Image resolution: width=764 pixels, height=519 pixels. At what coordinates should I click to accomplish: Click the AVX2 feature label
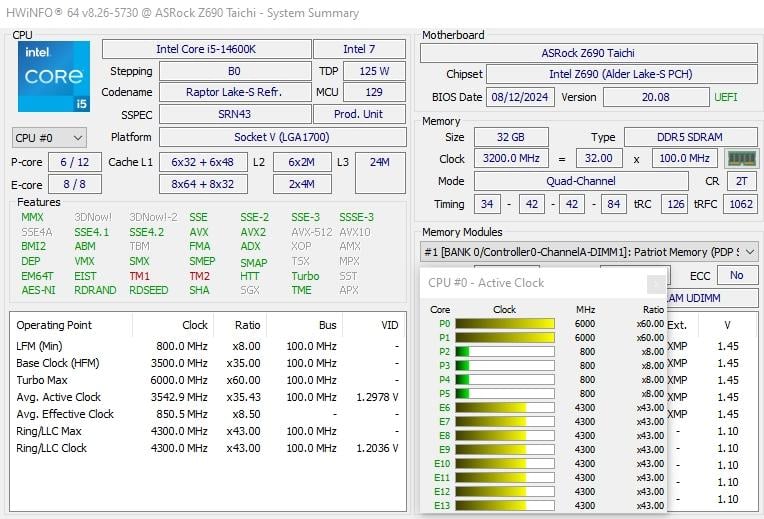(253, 232)
